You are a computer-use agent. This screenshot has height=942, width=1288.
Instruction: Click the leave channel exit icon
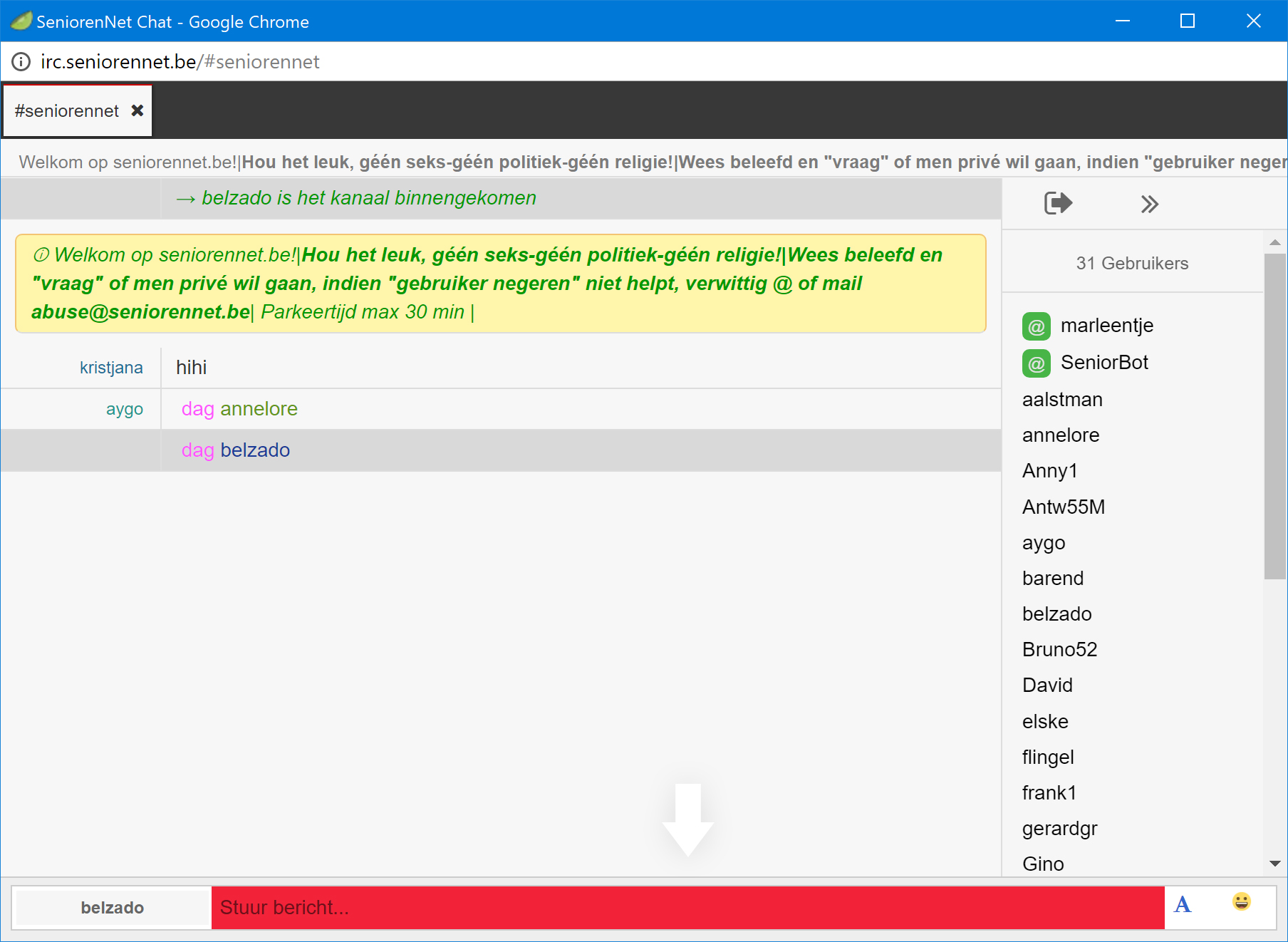coord(1058,203)
